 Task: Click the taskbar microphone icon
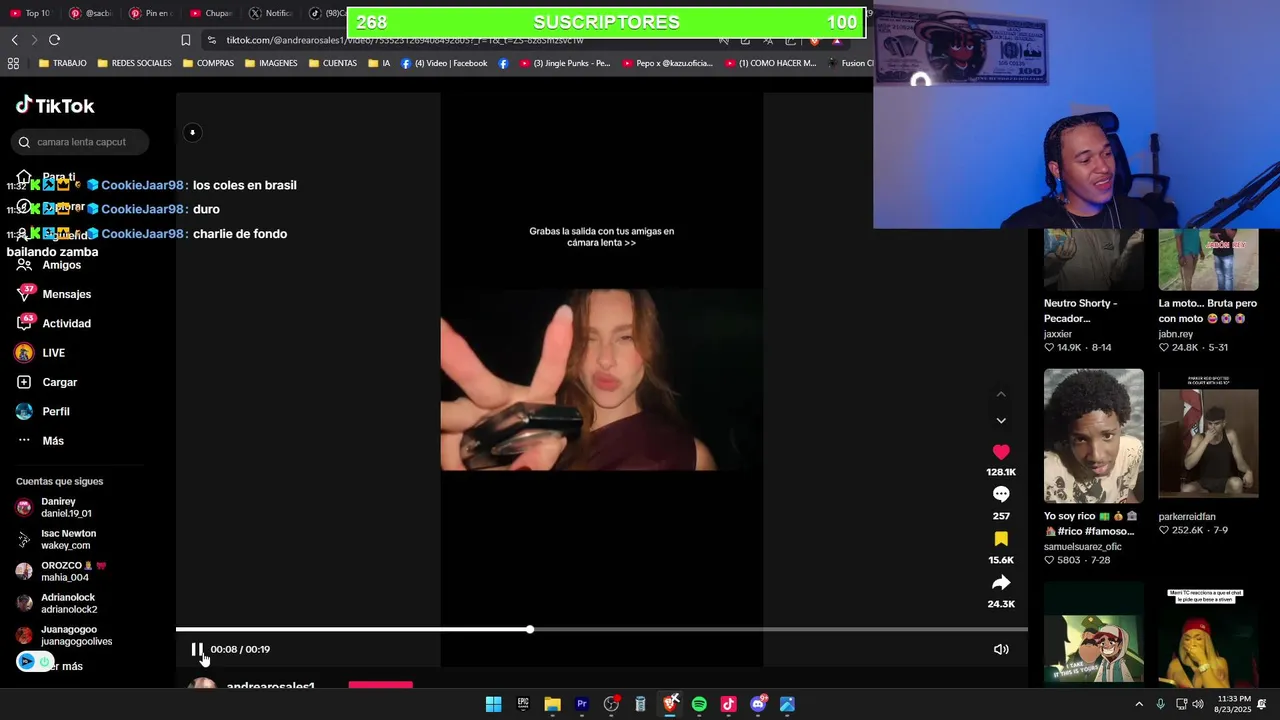coord(1160,704)
